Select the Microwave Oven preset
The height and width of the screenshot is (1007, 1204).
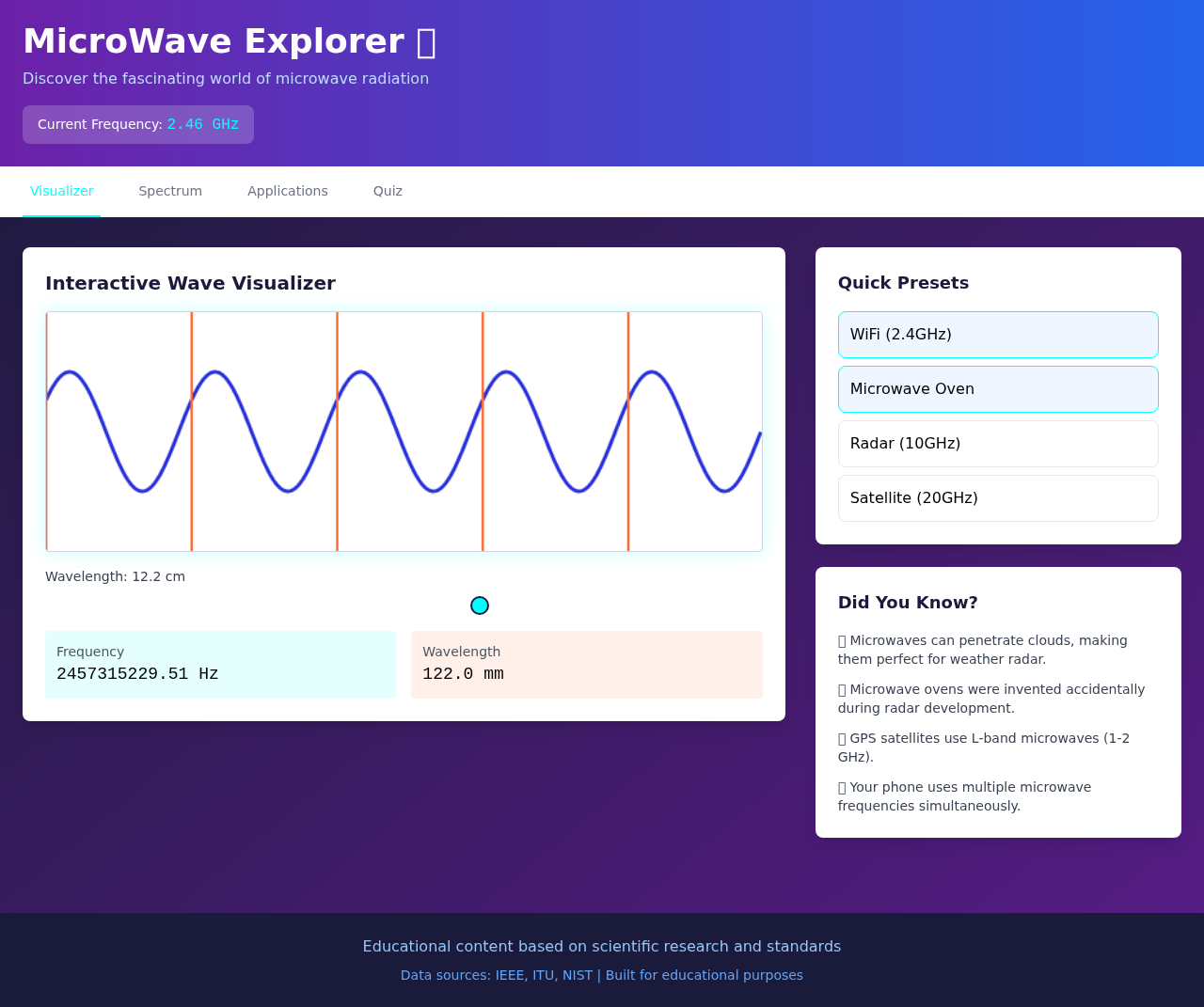(998, 388)
